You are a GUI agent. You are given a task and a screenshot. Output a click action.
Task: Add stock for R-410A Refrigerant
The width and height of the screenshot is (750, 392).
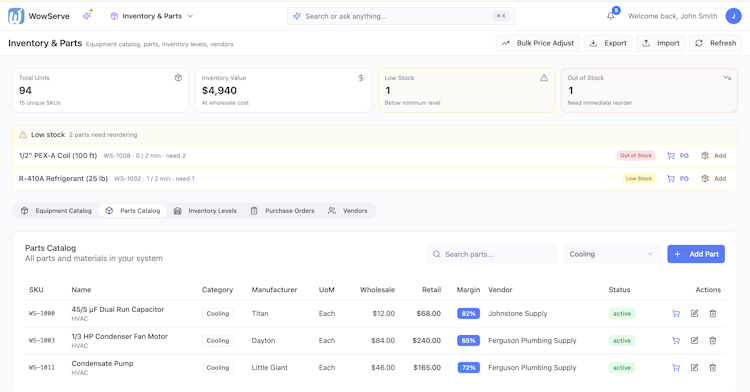(x=714, y=178)
